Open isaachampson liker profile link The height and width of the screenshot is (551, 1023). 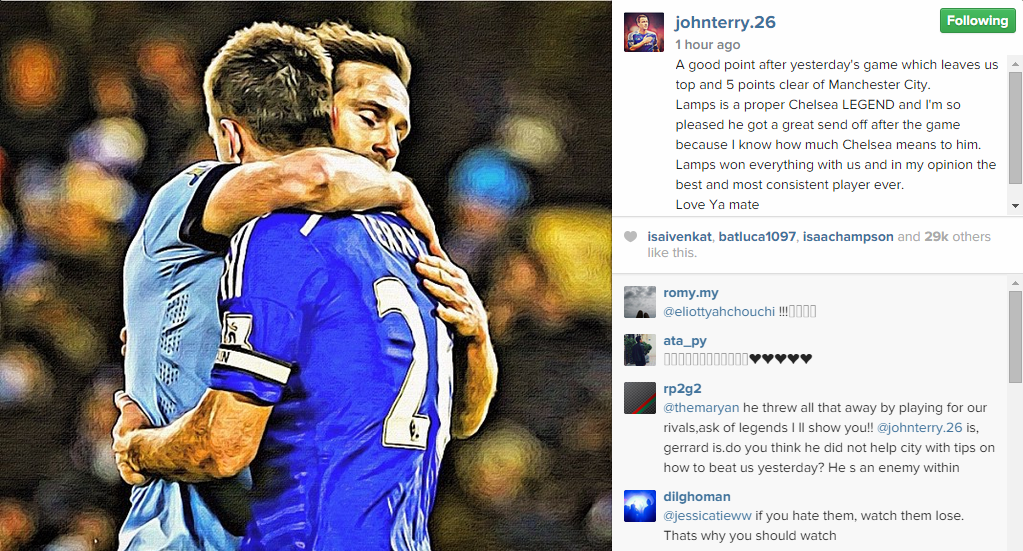click(x=847, y=237)
